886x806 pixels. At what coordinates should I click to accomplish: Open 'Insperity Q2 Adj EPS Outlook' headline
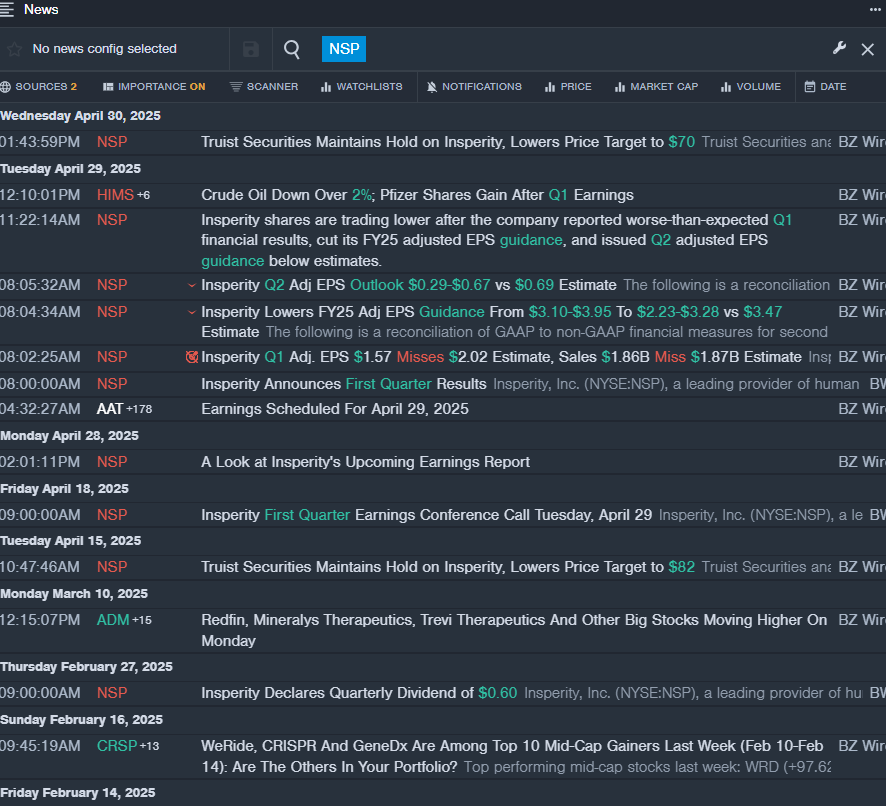click(409, 285)
